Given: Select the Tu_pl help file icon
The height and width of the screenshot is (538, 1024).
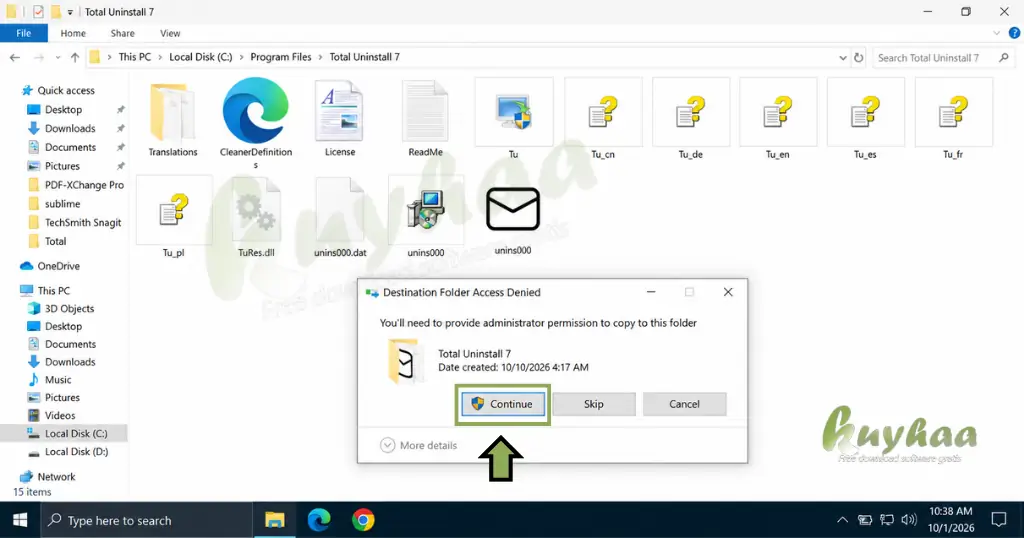Looking at the screenshot, I should click(174, 210).
